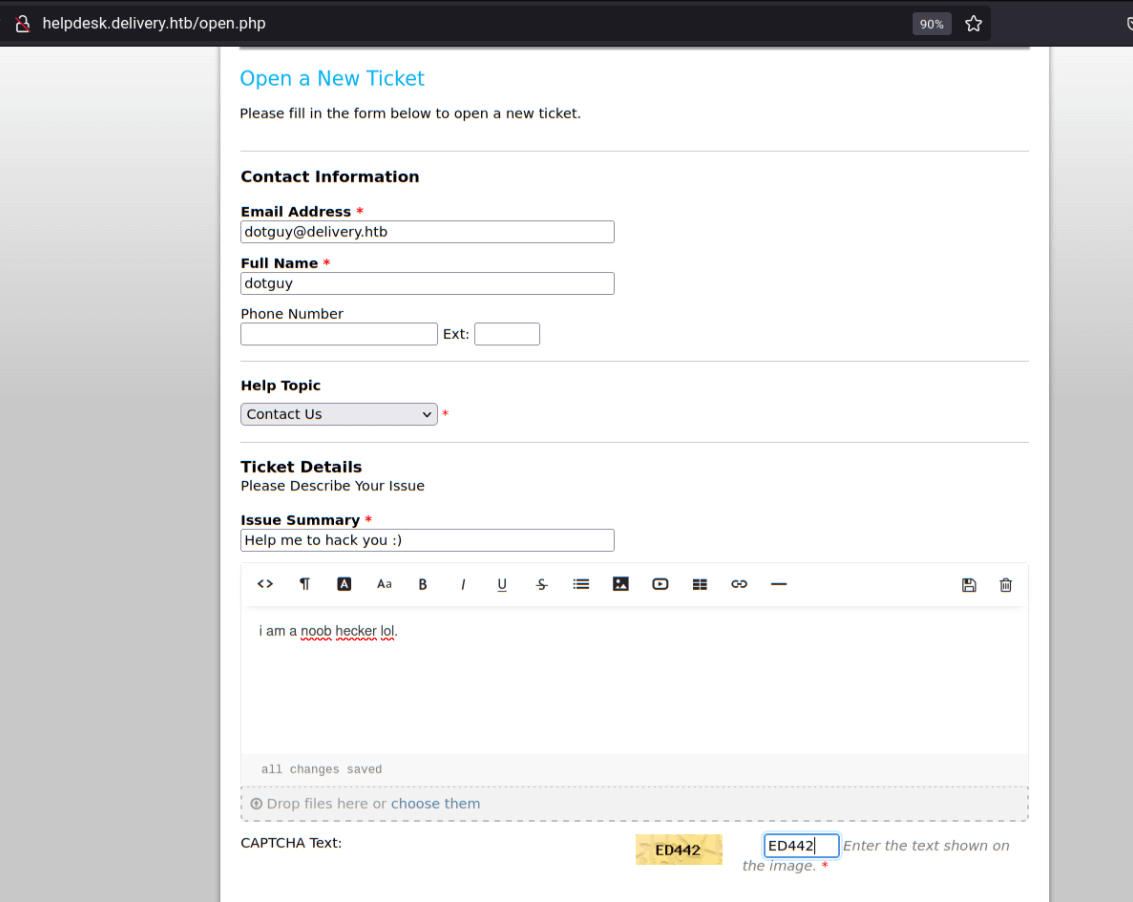
Task: Apply strikethrough formatting in editor
Action: click(542, 584)
